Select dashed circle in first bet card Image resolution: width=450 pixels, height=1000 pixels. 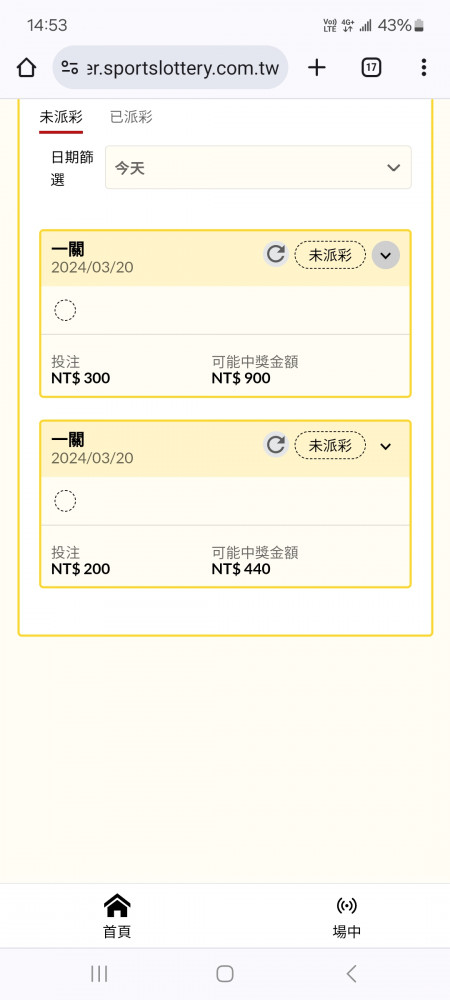pyautogui.click(x=65, y=311)
